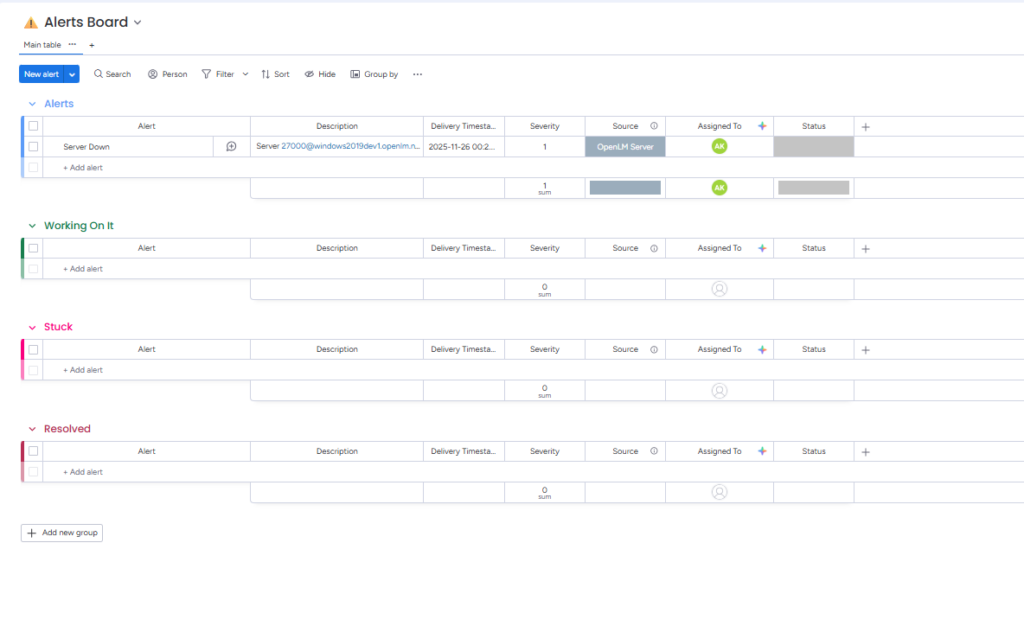Open the Alerts Board title dropdown
The width and height of the screenshot is (1024, 626).
pos(138,22)
